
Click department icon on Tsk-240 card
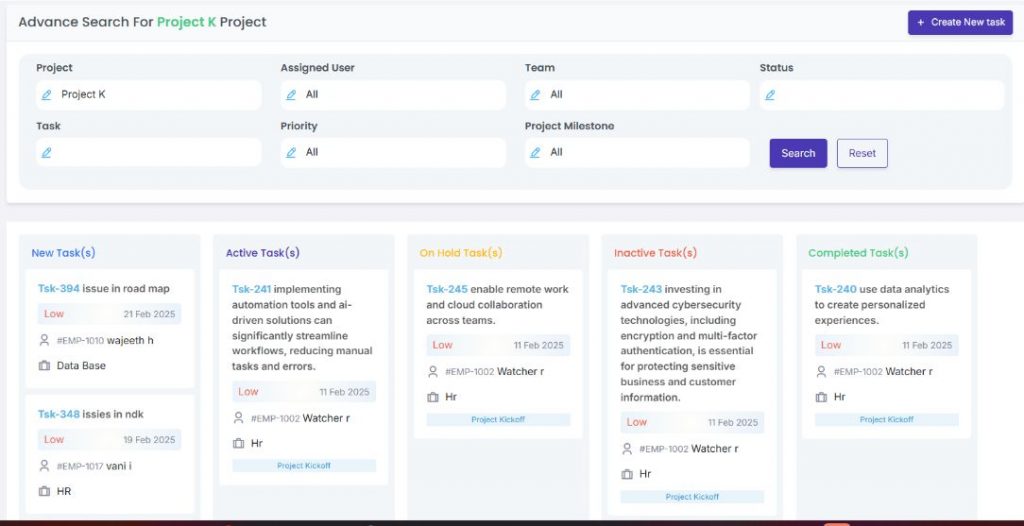[x=821, y=397]
